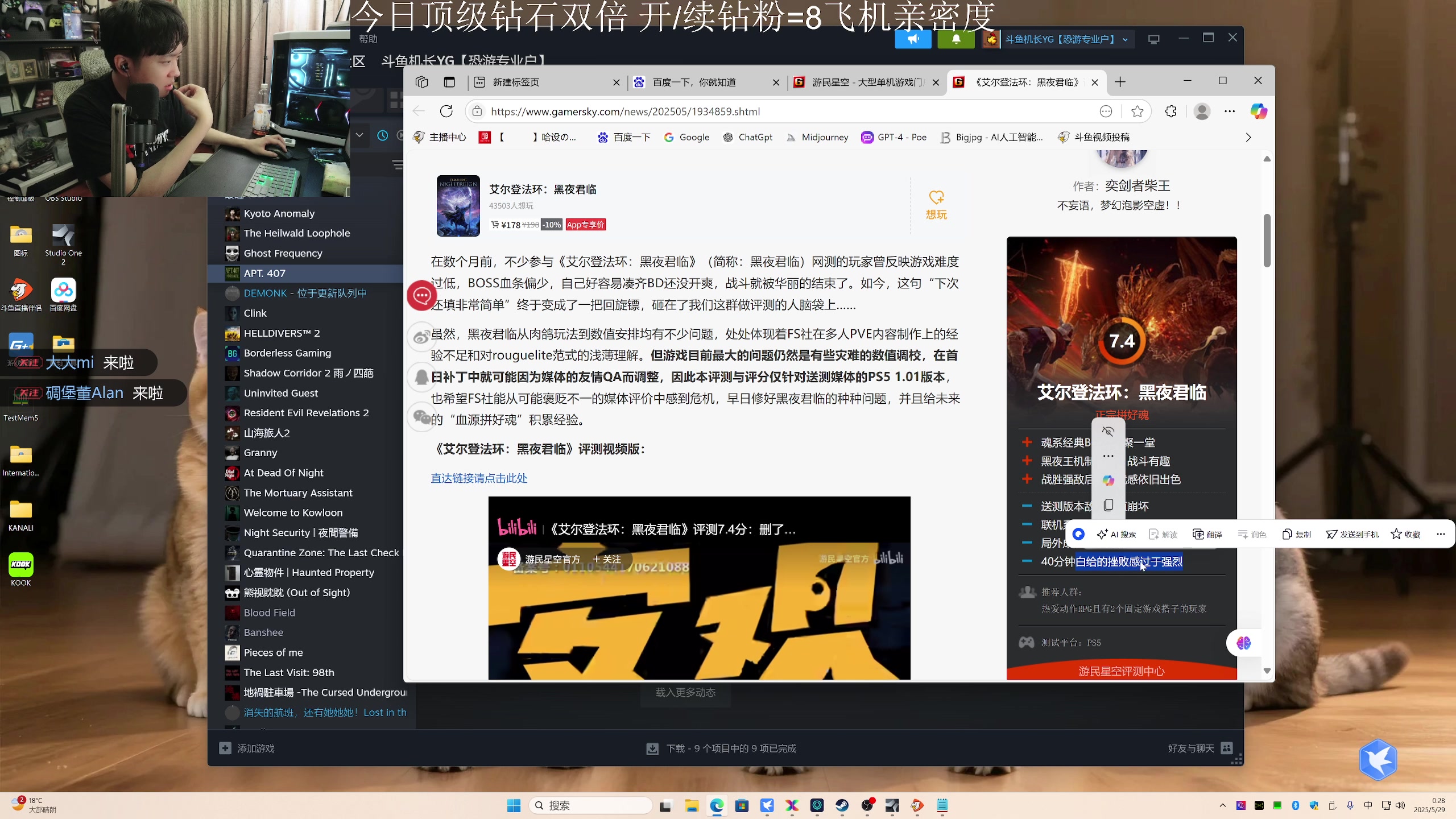Click the WeChat share icon
The height and width of the screenshot is (819, 1456).
[x=422, y=417]
